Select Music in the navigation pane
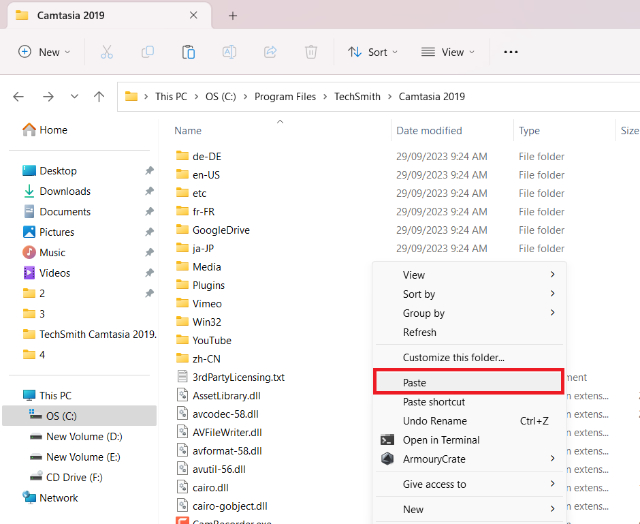The height and width of the screenshot is (524, 640). 44,252
